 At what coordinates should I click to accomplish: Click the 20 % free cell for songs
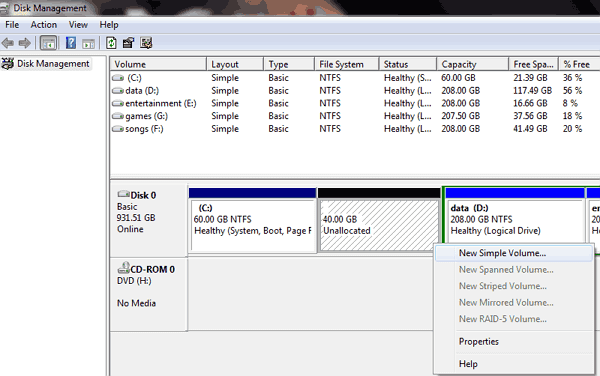point(572,129)
